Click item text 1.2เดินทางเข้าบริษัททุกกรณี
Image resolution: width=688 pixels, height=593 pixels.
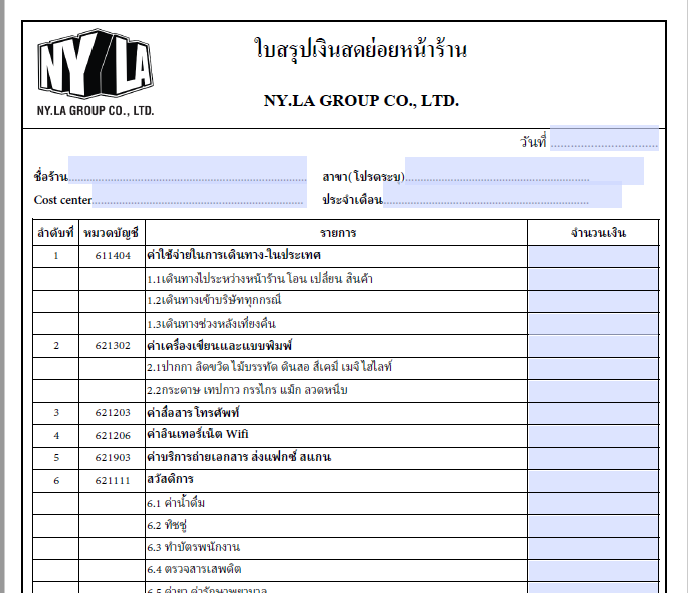(214, 300)
